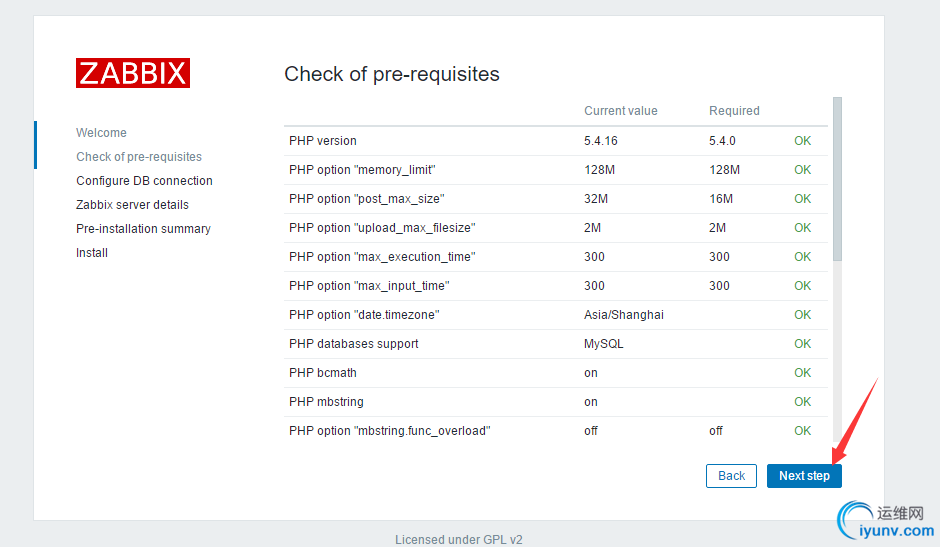Open Zabbix server details step
Viewport: 940px width, 547px height.
pos(132,205)
